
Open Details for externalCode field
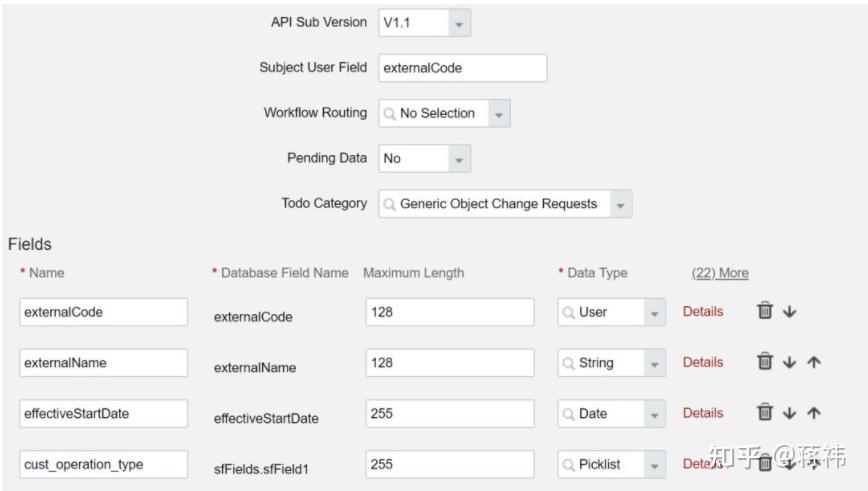pyautogui.click(x=703, y=311)
